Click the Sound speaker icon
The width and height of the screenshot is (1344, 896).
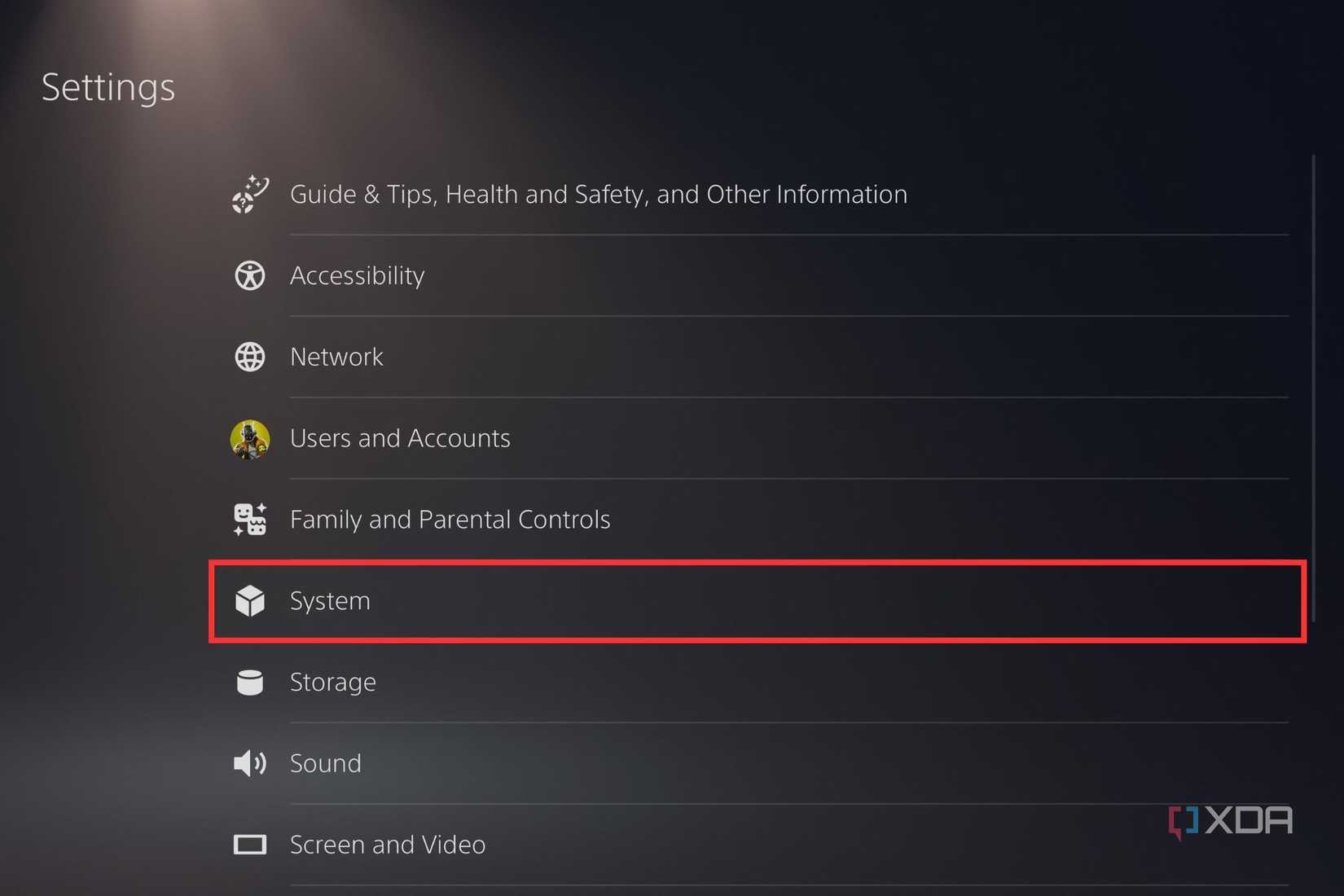tap(249, 763)
